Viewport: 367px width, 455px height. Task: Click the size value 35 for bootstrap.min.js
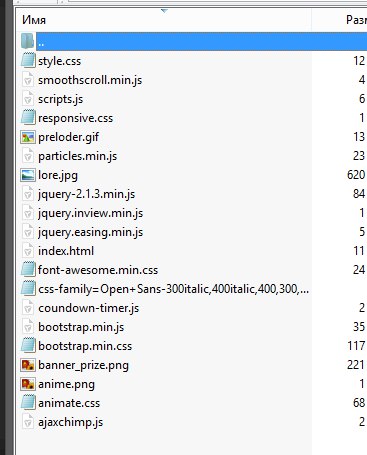[x=359, y=327]
